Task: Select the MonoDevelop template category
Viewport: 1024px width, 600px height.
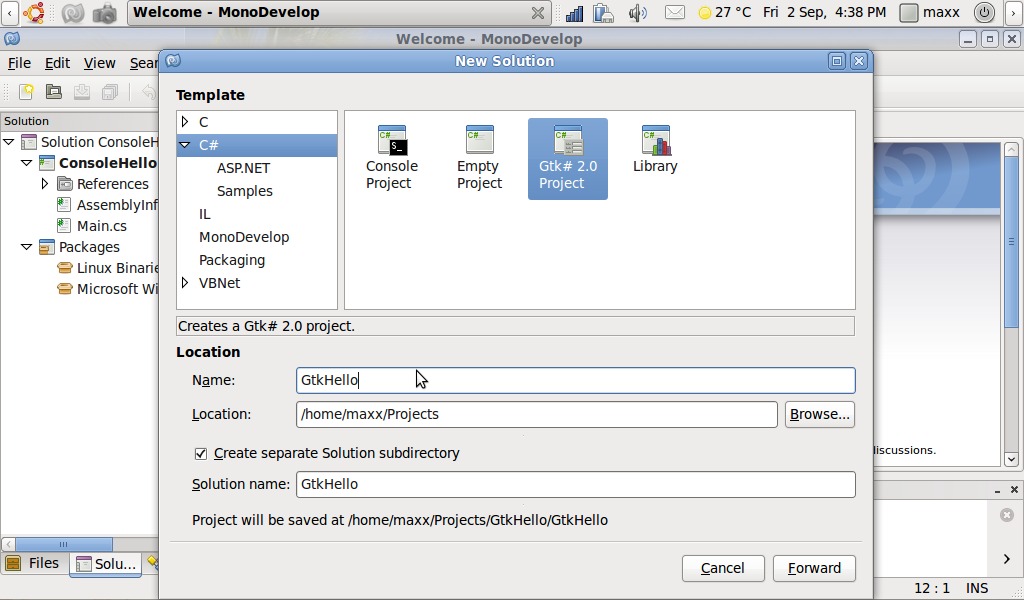Action: click(x=244, y=237)
